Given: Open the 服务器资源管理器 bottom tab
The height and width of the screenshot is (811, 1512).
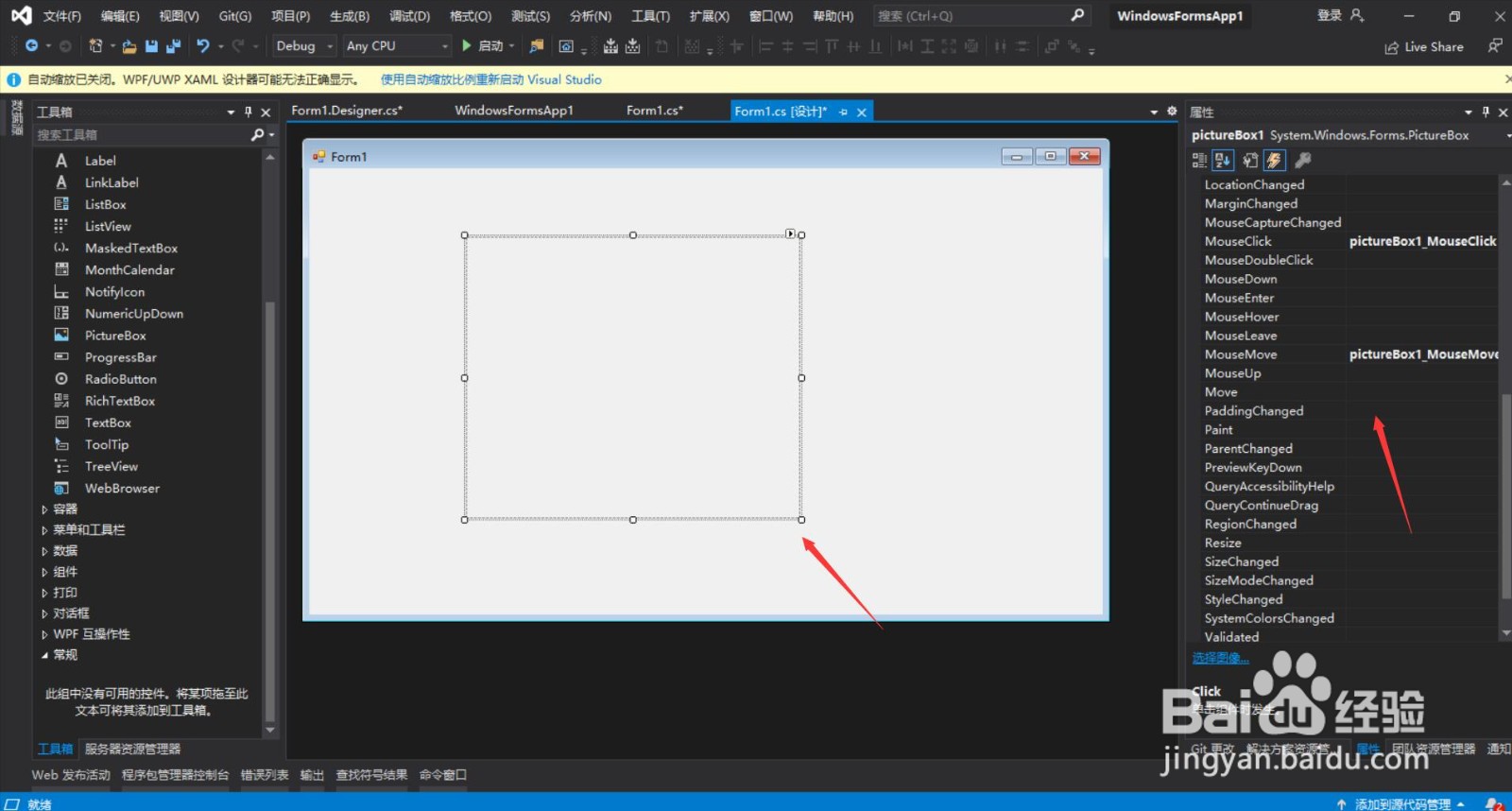Looking at the screenshot, I should (x=132, y=749).
